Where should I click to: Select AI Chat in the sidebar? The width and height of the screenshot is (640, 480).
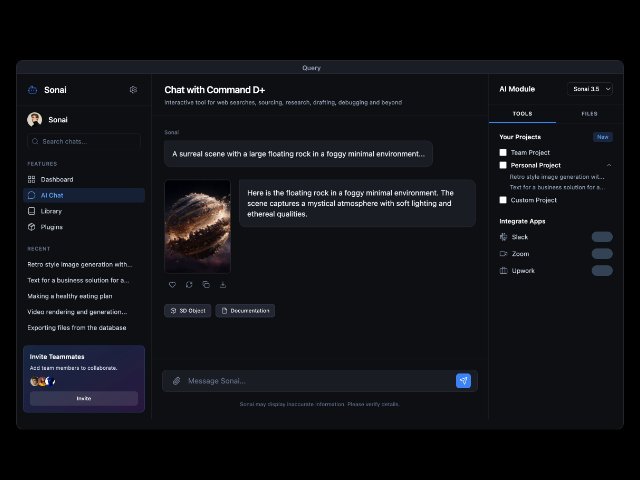pos(84,195)
